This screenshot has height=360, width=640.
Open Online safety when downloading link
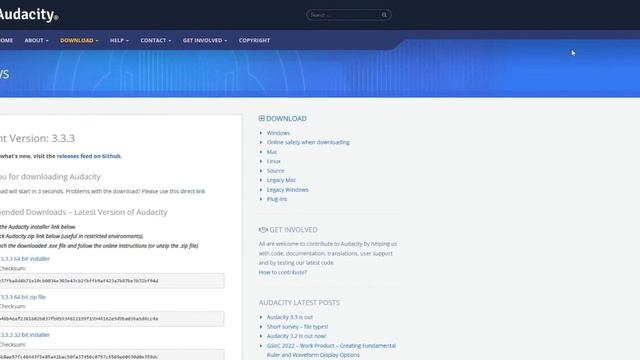[308, 142]
